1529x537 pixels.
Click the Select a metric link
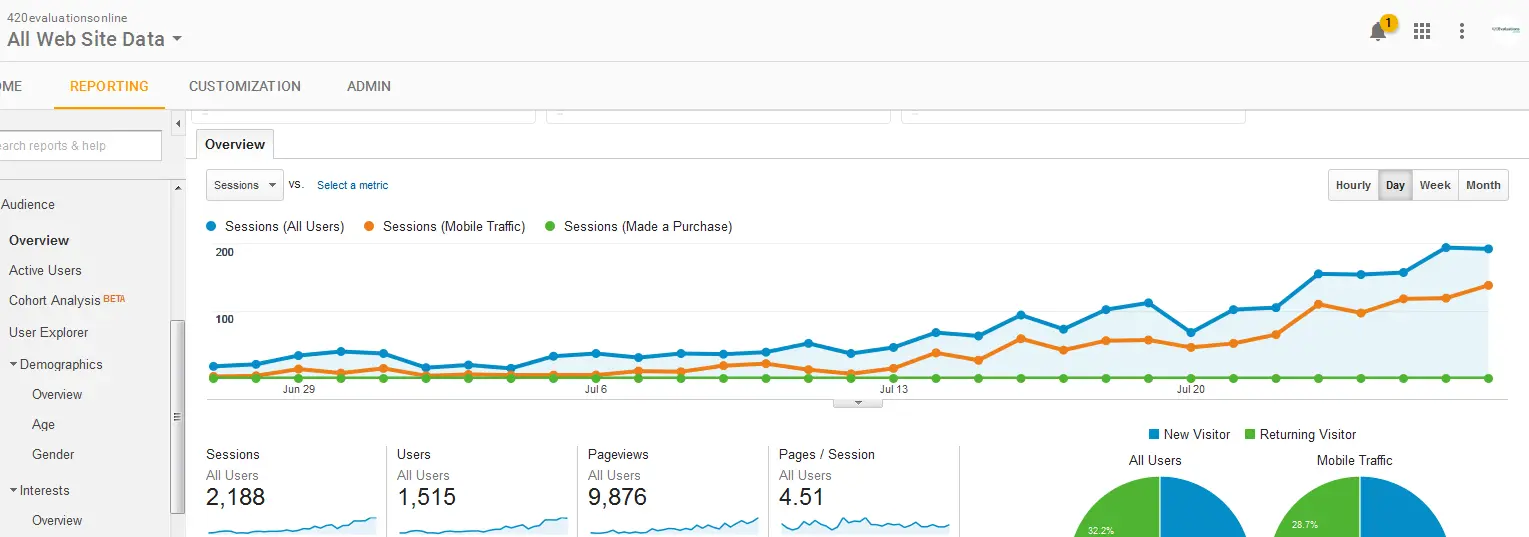coord(352,185)
